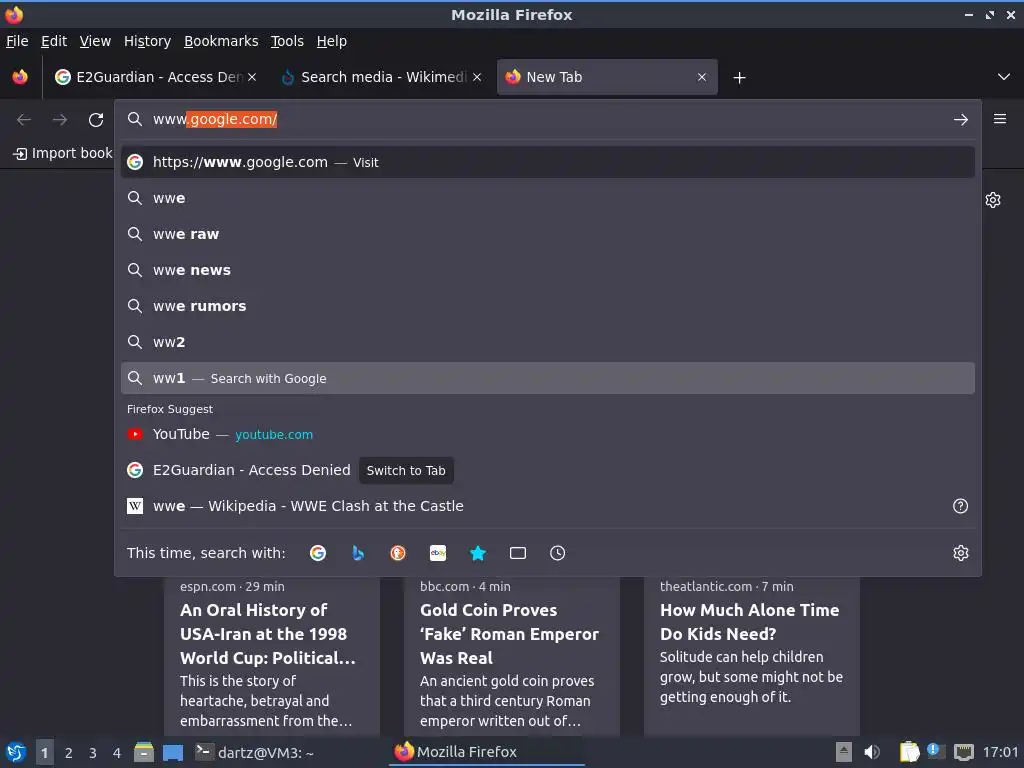
Task: Select the New Tab tab
Action: pos(607,77)
